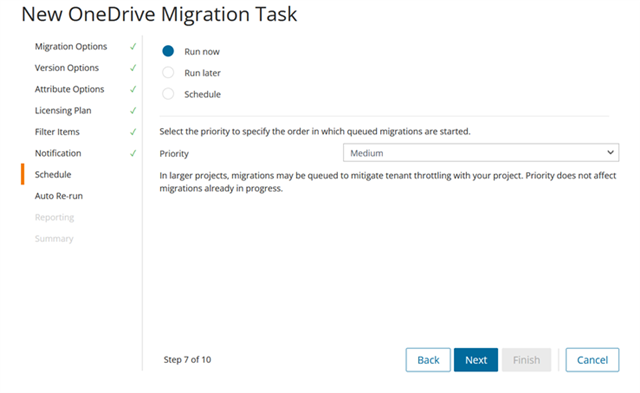Select the Run later radio button
The height and width of the screenshot is (393, 640).
(x=168, y=73)
